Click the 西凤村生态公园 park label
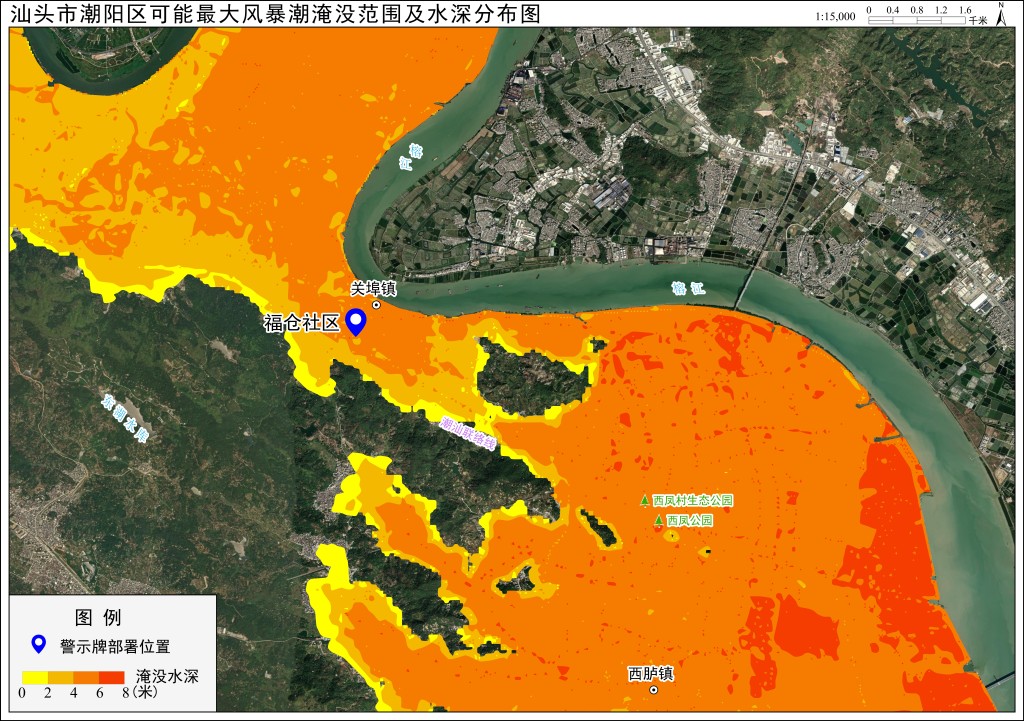Screen dimensions: 1024x721 (693, 500)
